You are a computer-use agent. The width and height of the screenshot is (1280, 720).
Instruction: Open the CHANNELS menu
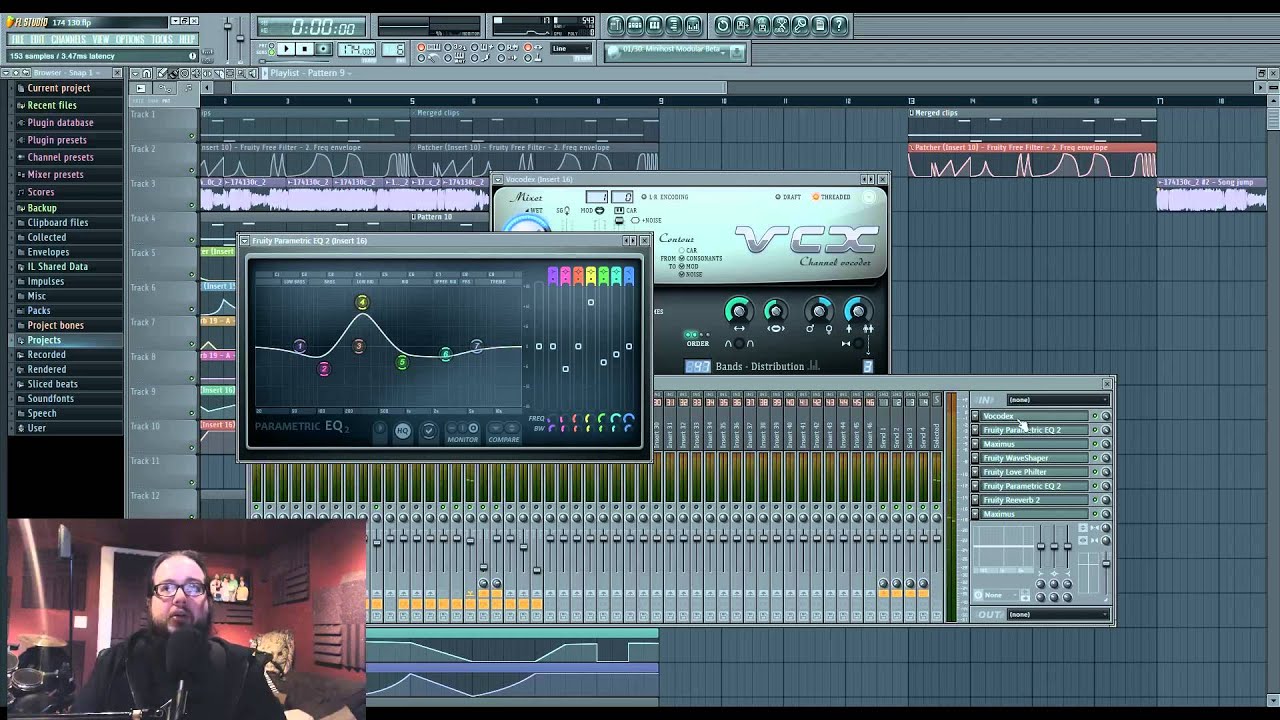68,40
